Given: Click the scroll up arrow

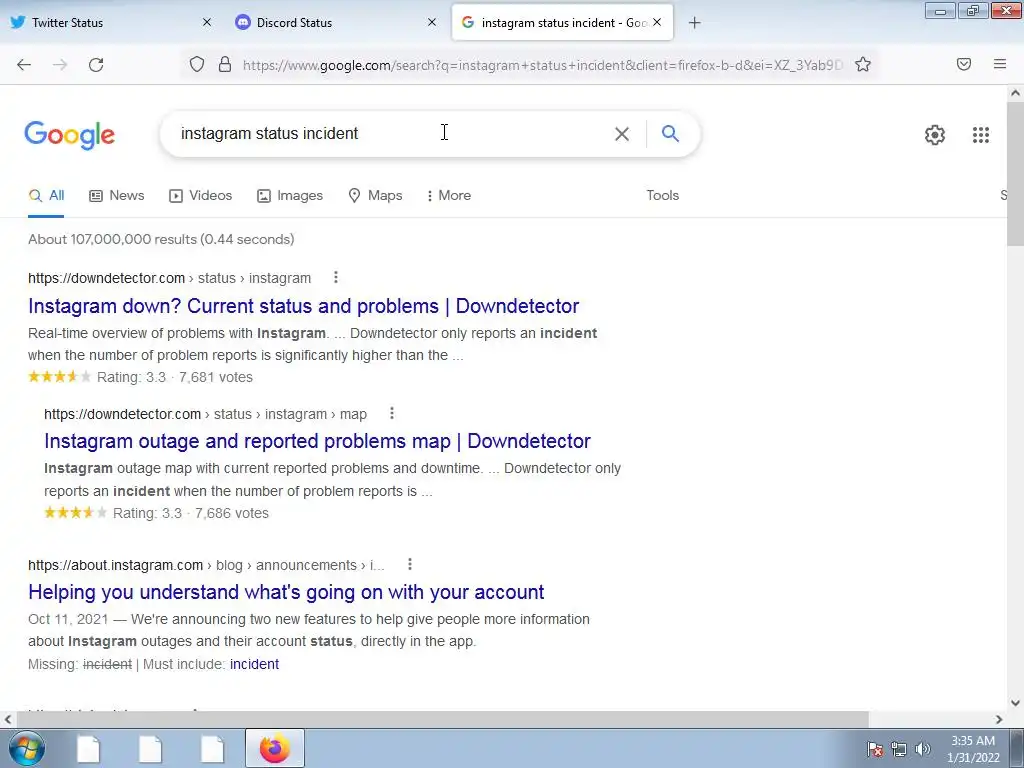Looking at the screenshot, I should [x=1015, y=93].
